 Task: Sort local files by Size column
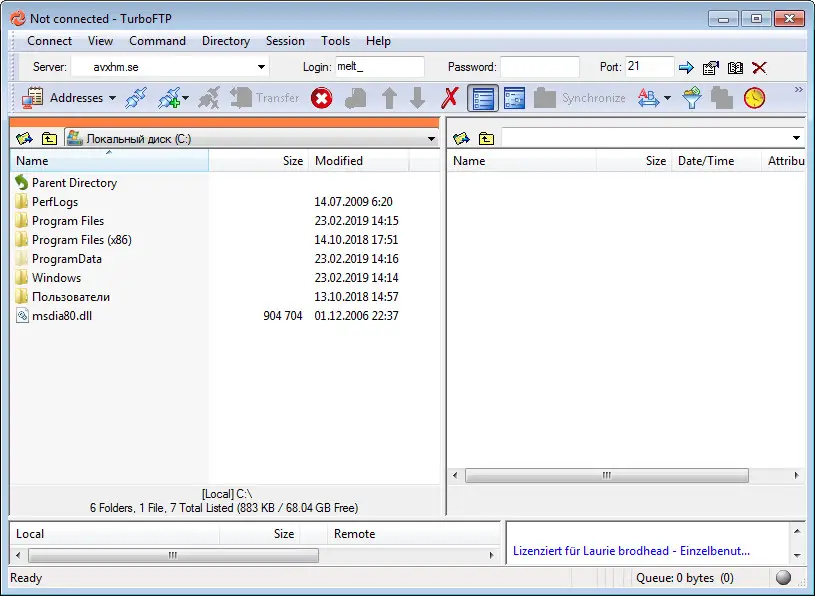coord(258,161)
